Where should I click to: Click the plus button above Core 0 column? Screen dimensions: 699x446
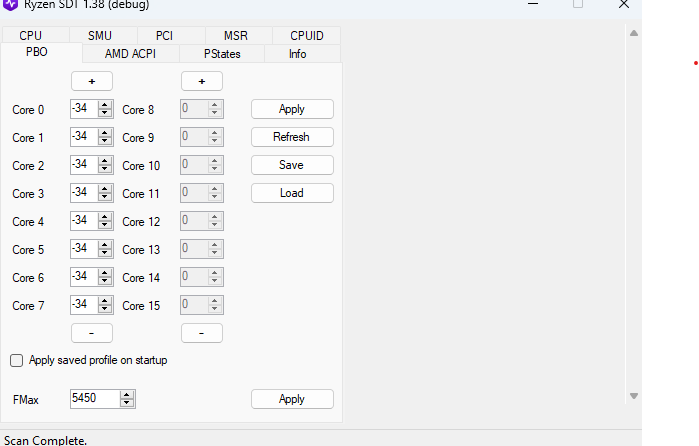pyautogui.click(x=92, y=82)
